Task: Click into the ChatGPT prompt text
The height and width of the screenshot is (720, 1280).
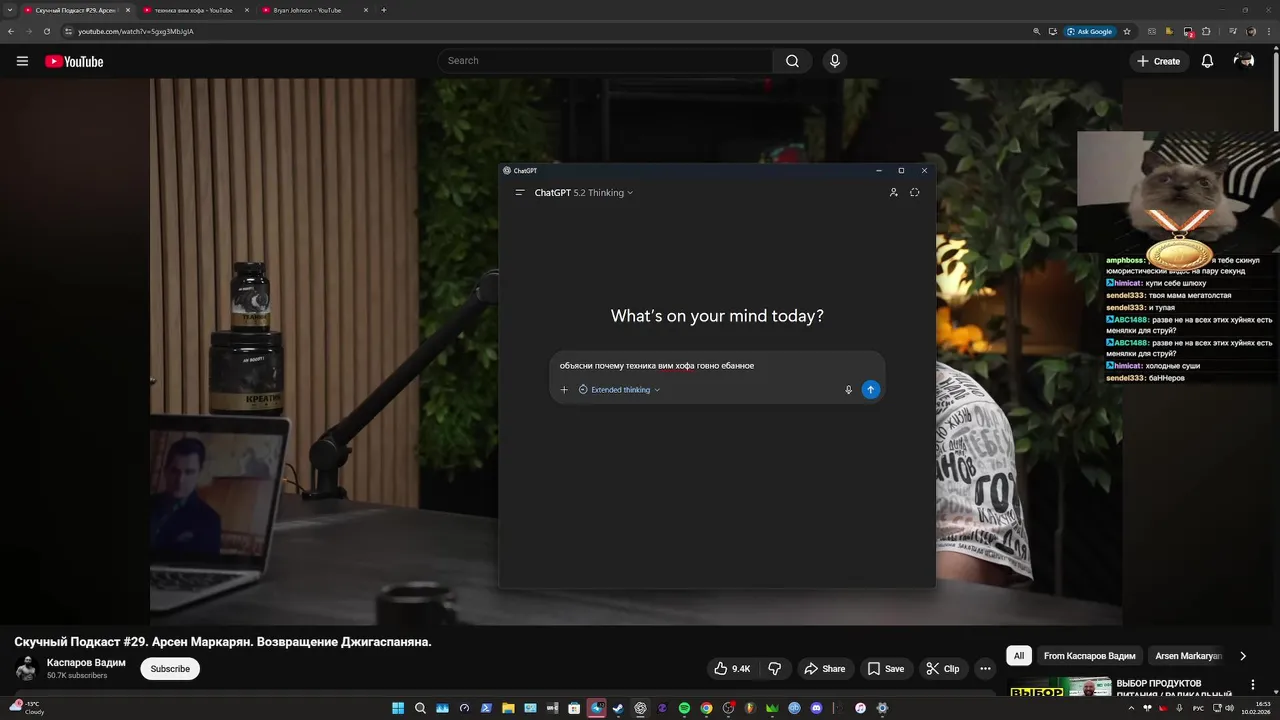Action: (657, 366)
